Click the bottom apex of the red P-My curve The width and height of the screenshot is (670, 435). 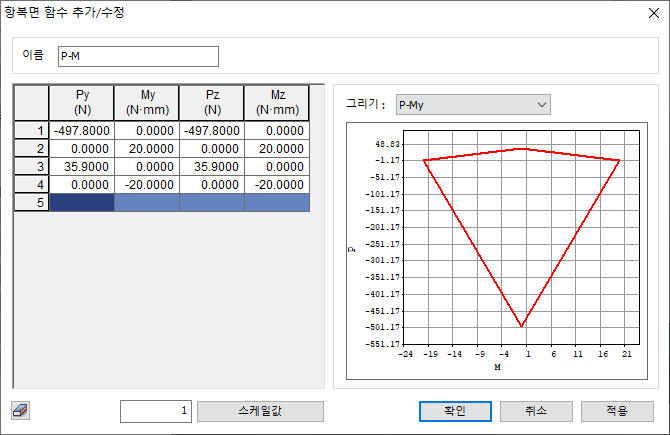(521, 326)
